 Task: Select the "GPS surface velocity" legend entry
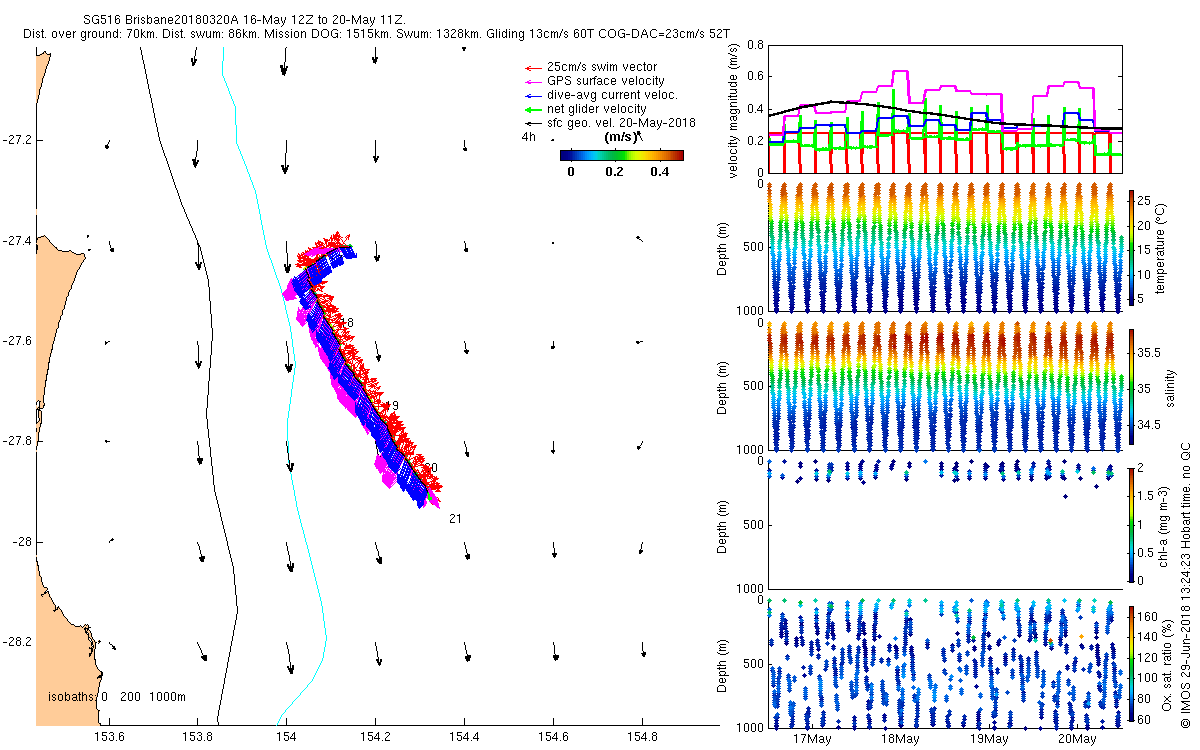point(605,81)
